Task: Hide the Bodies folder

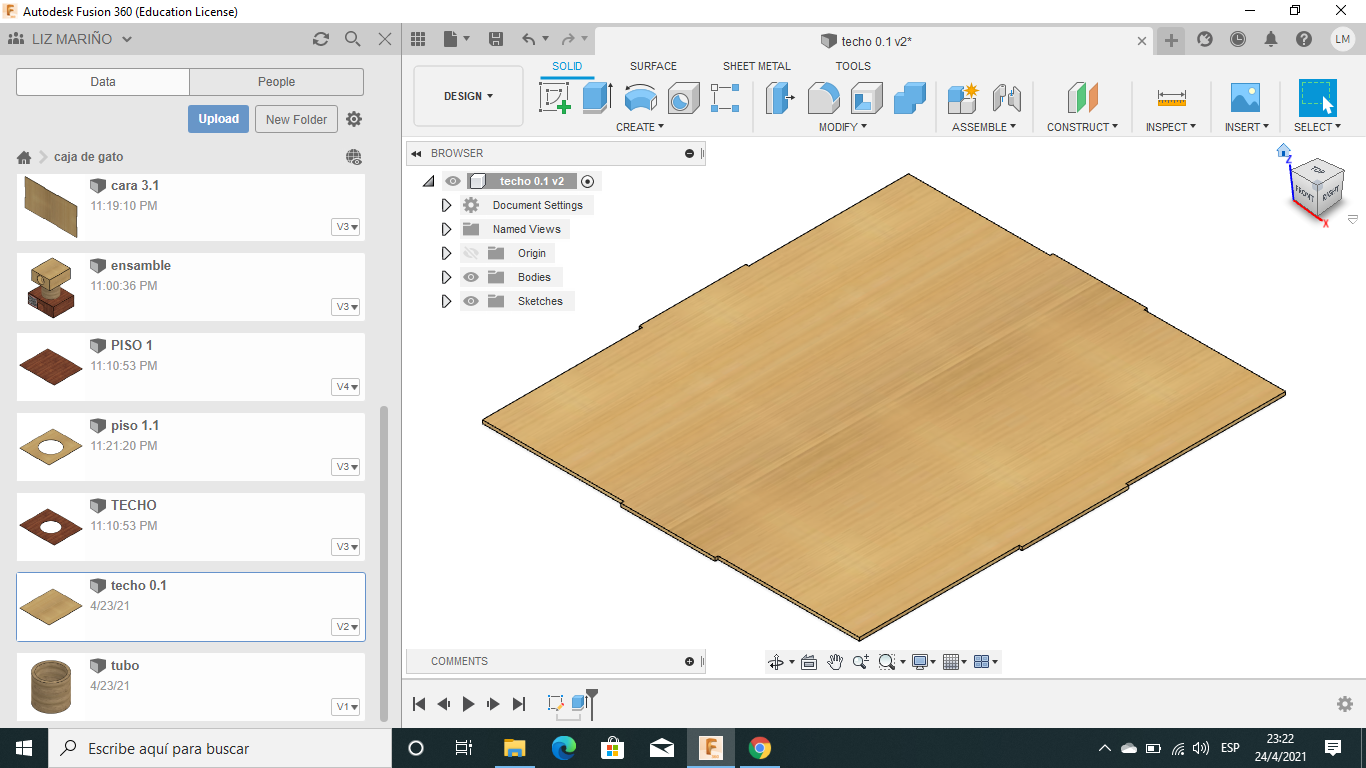Action: [471, 277]
